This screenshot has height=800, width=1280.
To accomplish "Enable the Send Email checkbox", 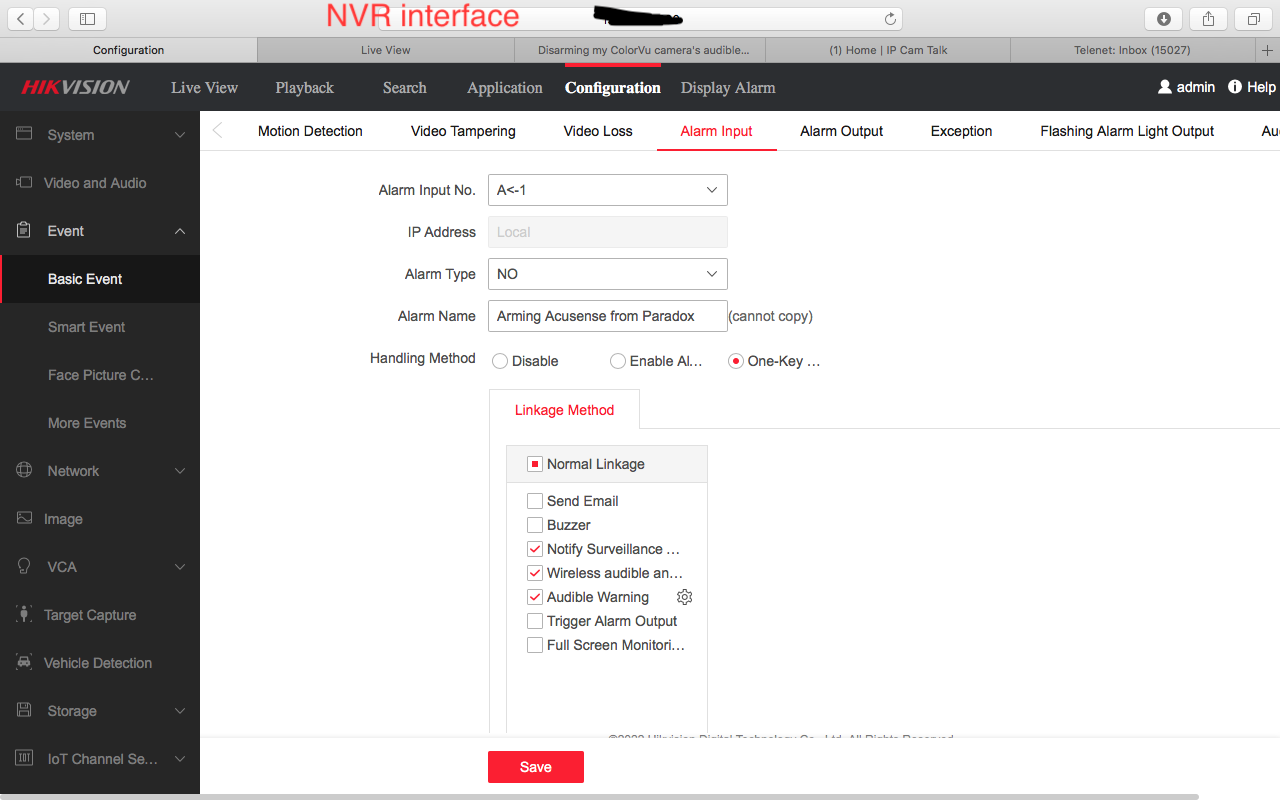I will click(x=535, y=501).
